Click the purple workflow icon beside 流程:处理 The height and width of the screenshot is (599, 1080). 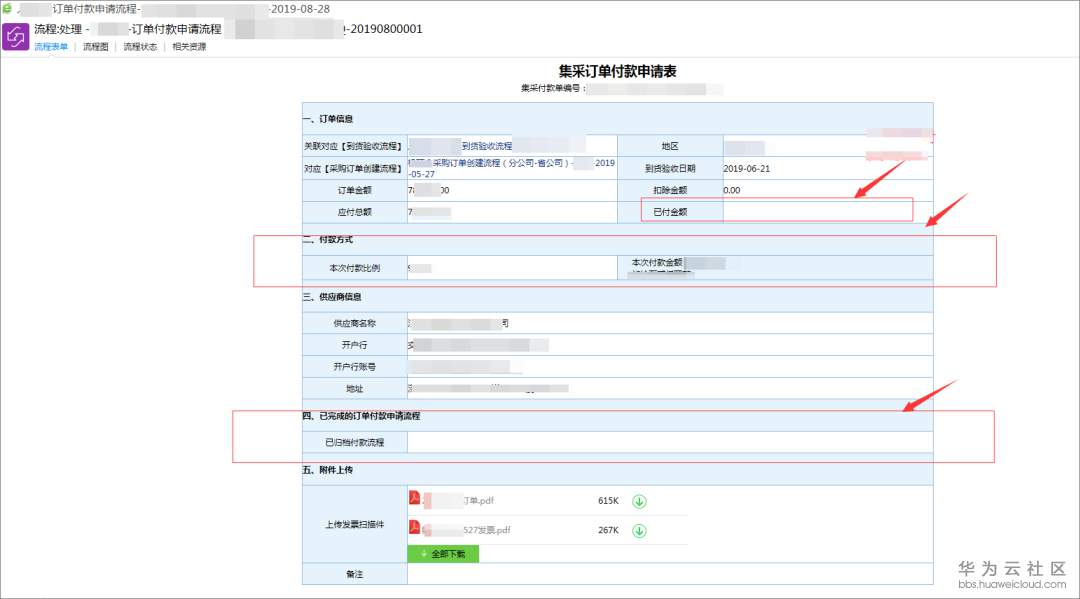[15, 36]
